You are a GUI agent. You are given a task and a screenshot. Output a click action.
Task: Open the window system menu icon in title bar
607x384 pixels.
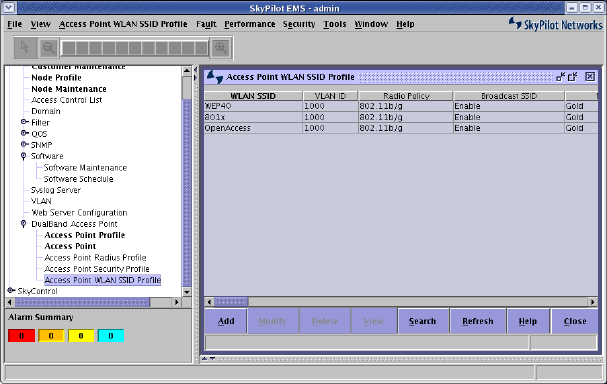click(9, 7)
